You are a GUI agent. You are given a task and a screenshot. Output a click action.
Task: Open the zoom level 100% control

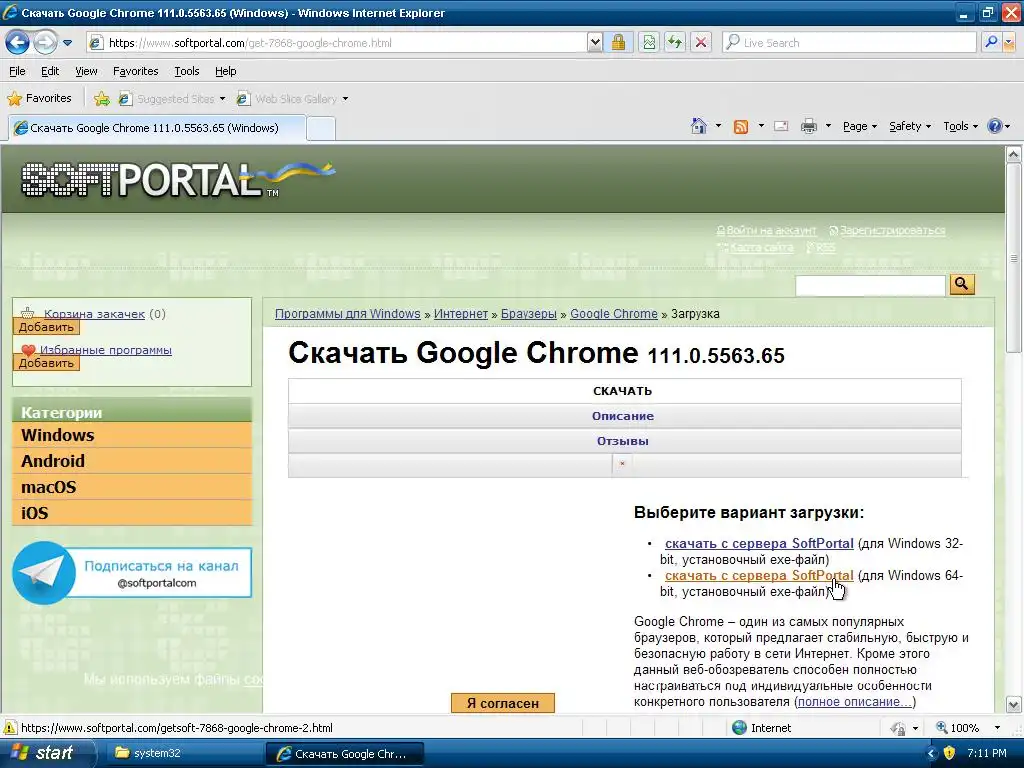(968, 728)
